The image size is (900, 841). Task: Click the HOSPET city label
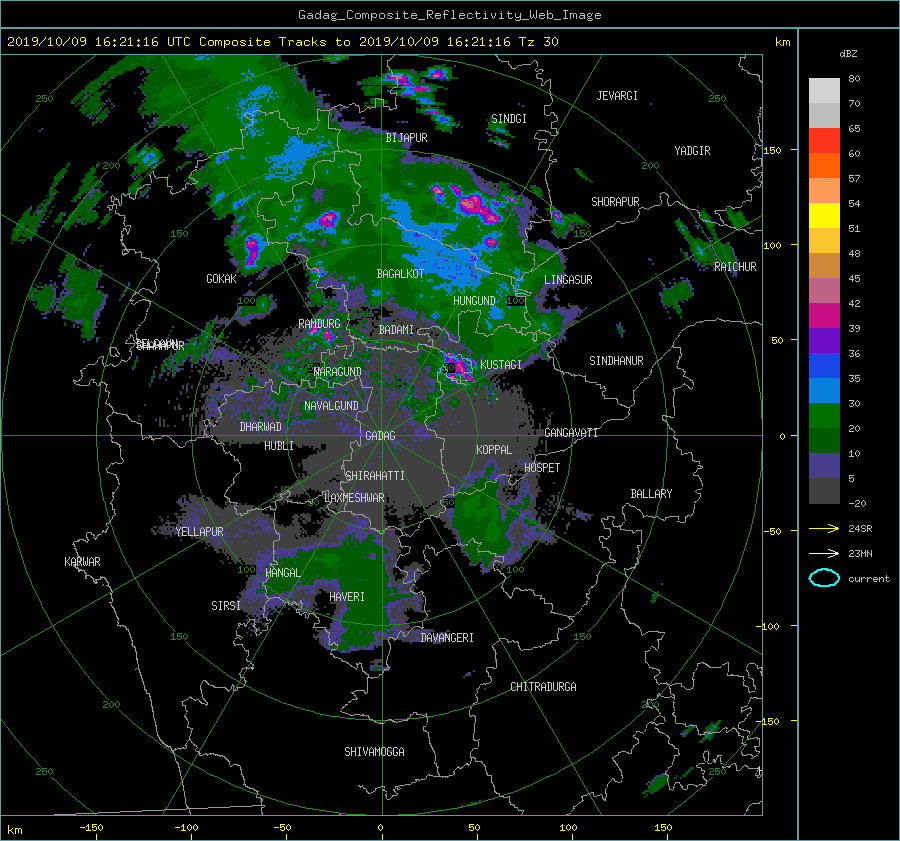tap(542, 468)
